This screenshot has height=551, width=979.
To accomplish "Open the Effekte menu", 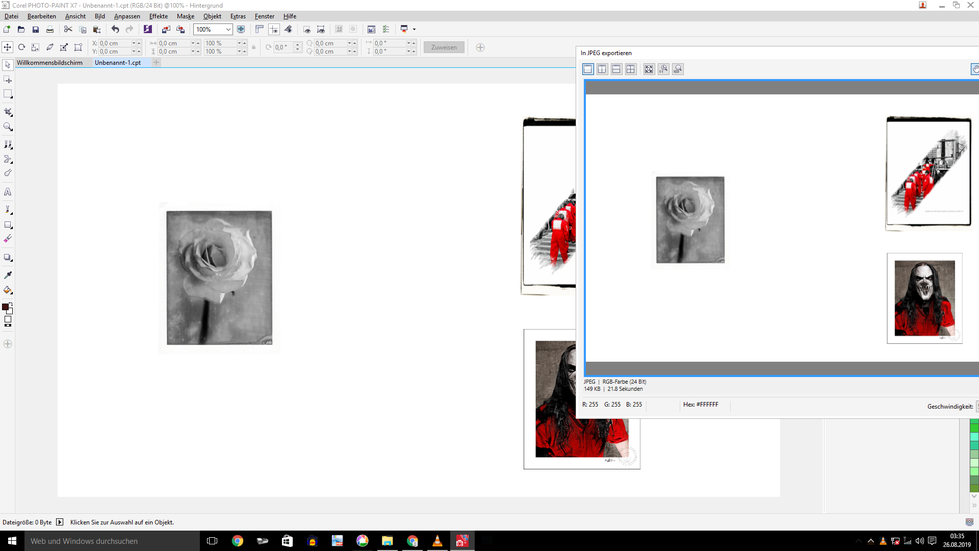I will tap(159, 16).
